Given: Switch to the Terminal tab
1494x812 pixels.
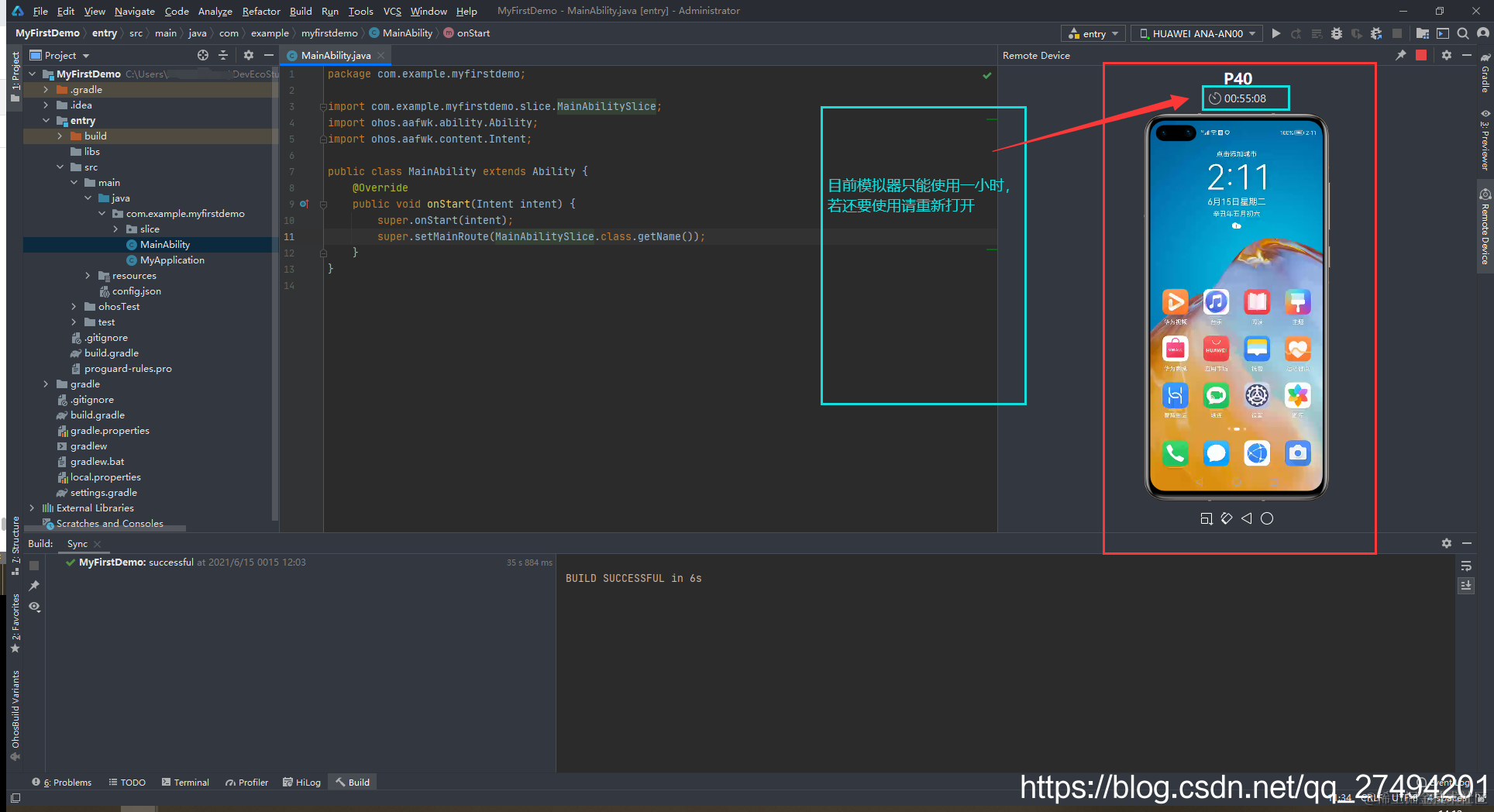Looking at the screenshot, I should point(185,783).
